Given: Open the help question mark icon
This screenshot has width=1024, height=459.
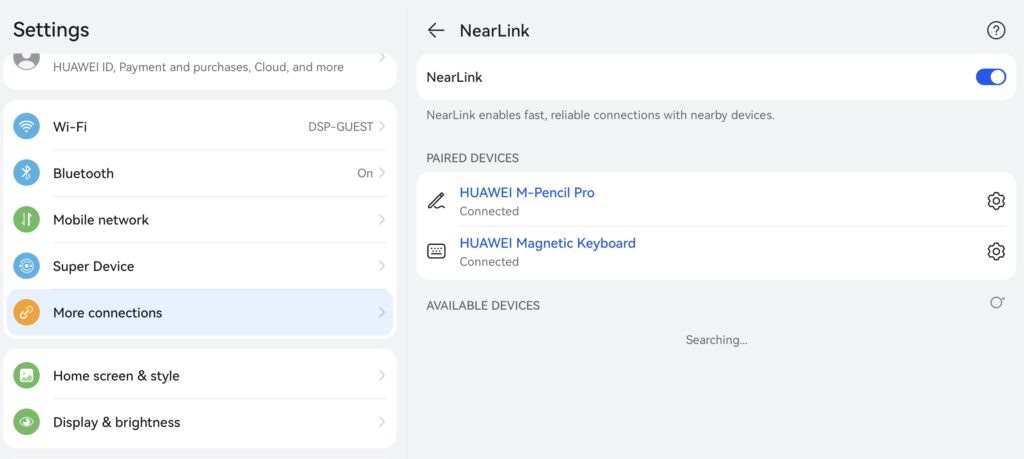Looking at the screenshot, I should point(995,31).
